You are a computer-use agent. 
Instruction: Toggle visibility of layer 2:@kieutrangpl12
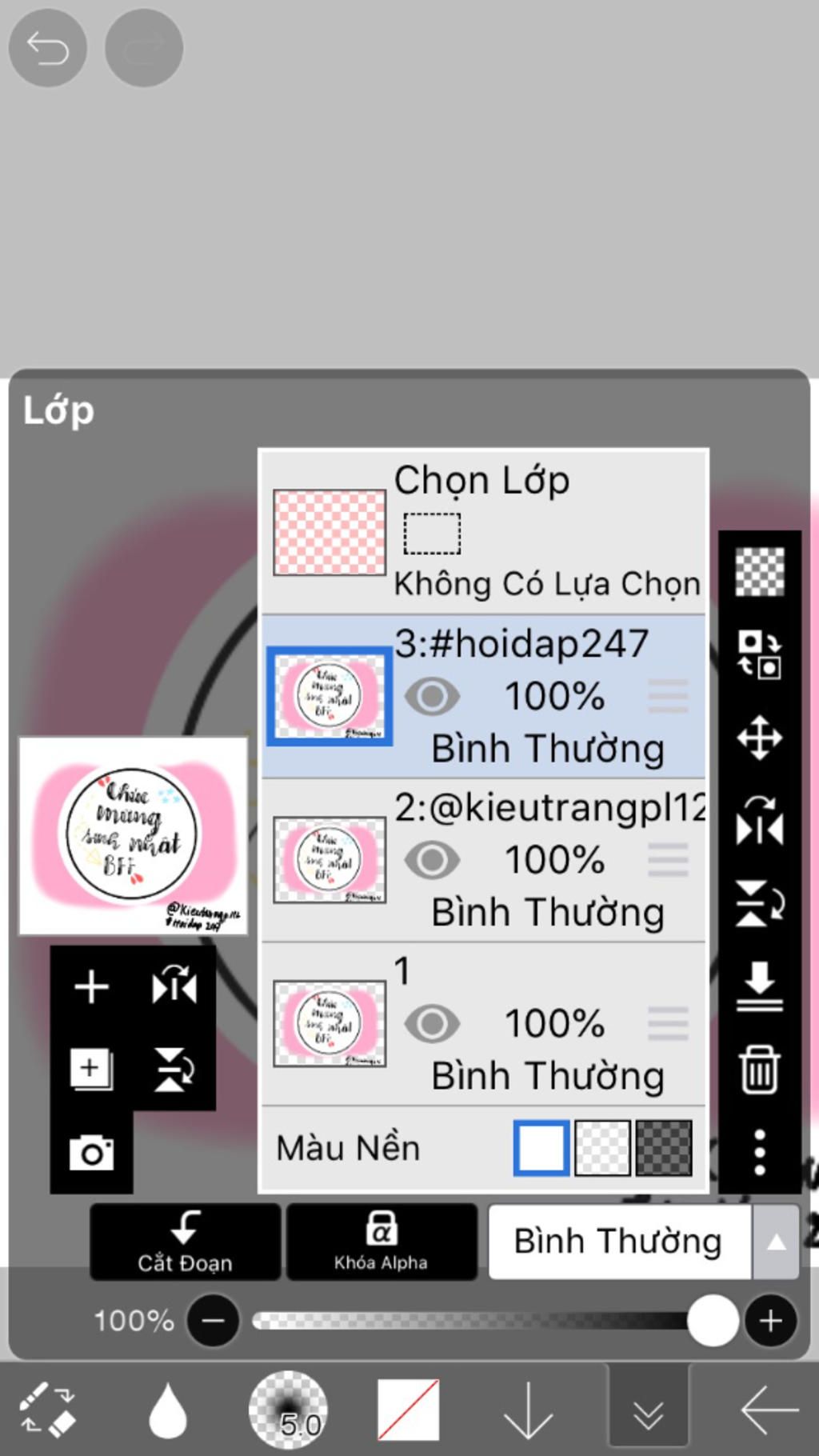click(x=432, y=860)
